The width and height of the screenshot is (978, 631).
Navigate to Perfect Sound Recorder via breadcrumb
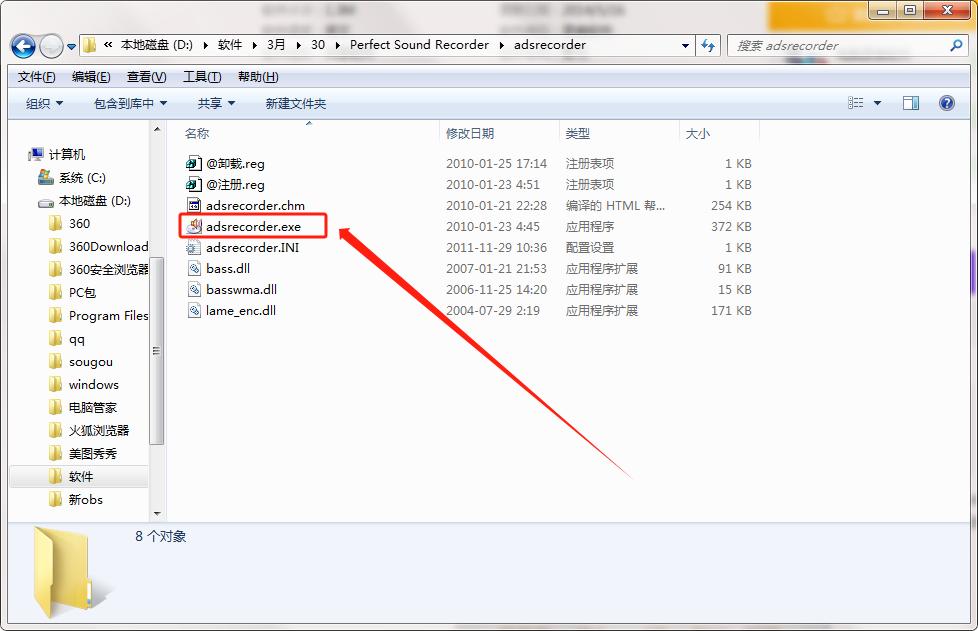coord(419,45)
